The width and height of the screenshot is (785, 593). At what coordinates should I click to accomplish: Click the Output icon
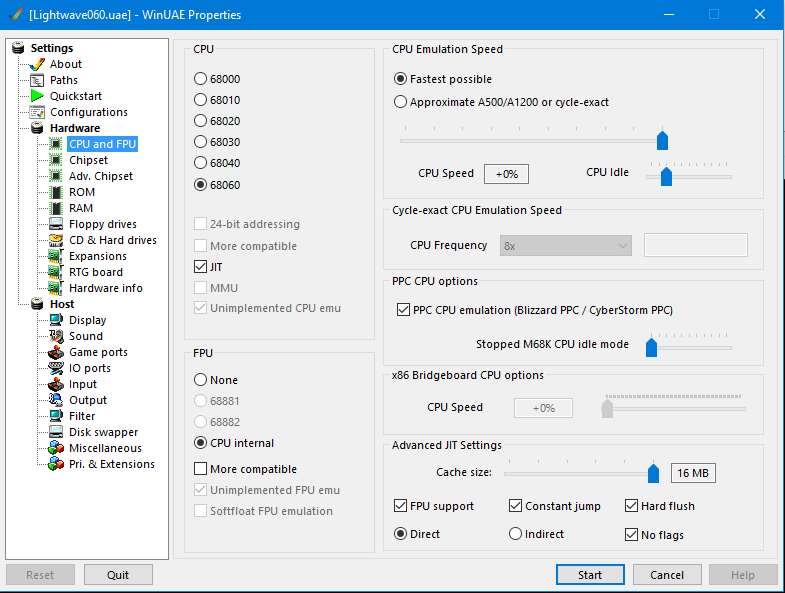point(56,400)
